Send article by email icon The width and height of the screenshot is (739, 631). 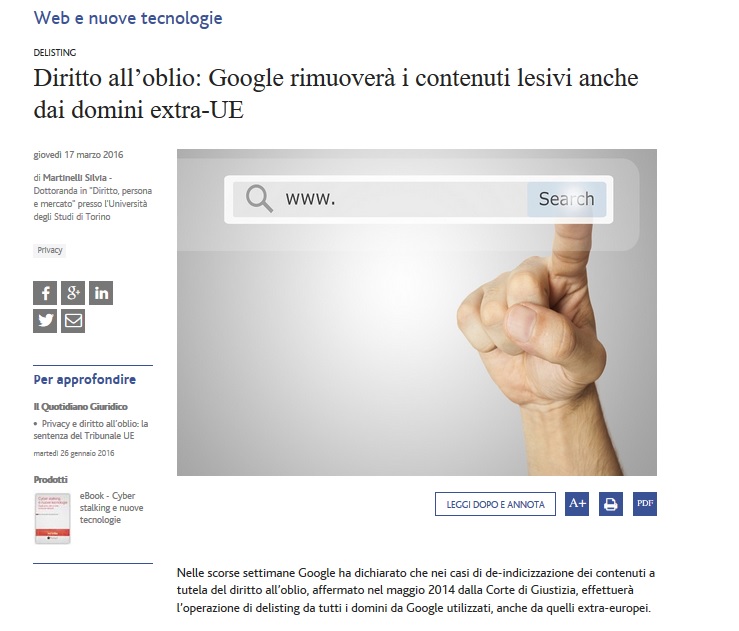coord(73,321)
